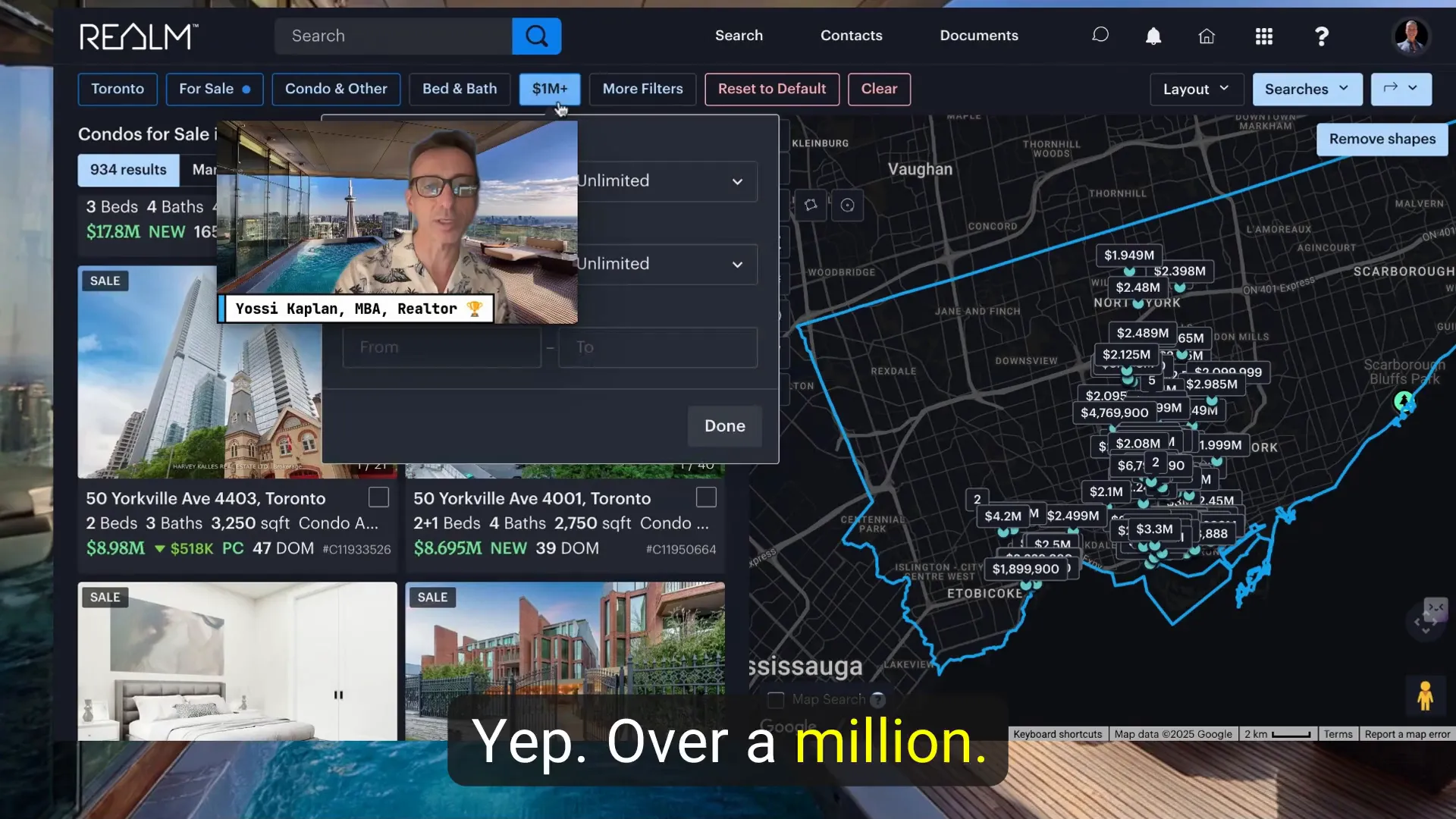Open the Map Search help icon
This screenshot has height=819, width=1456.
tap(877, 700)
